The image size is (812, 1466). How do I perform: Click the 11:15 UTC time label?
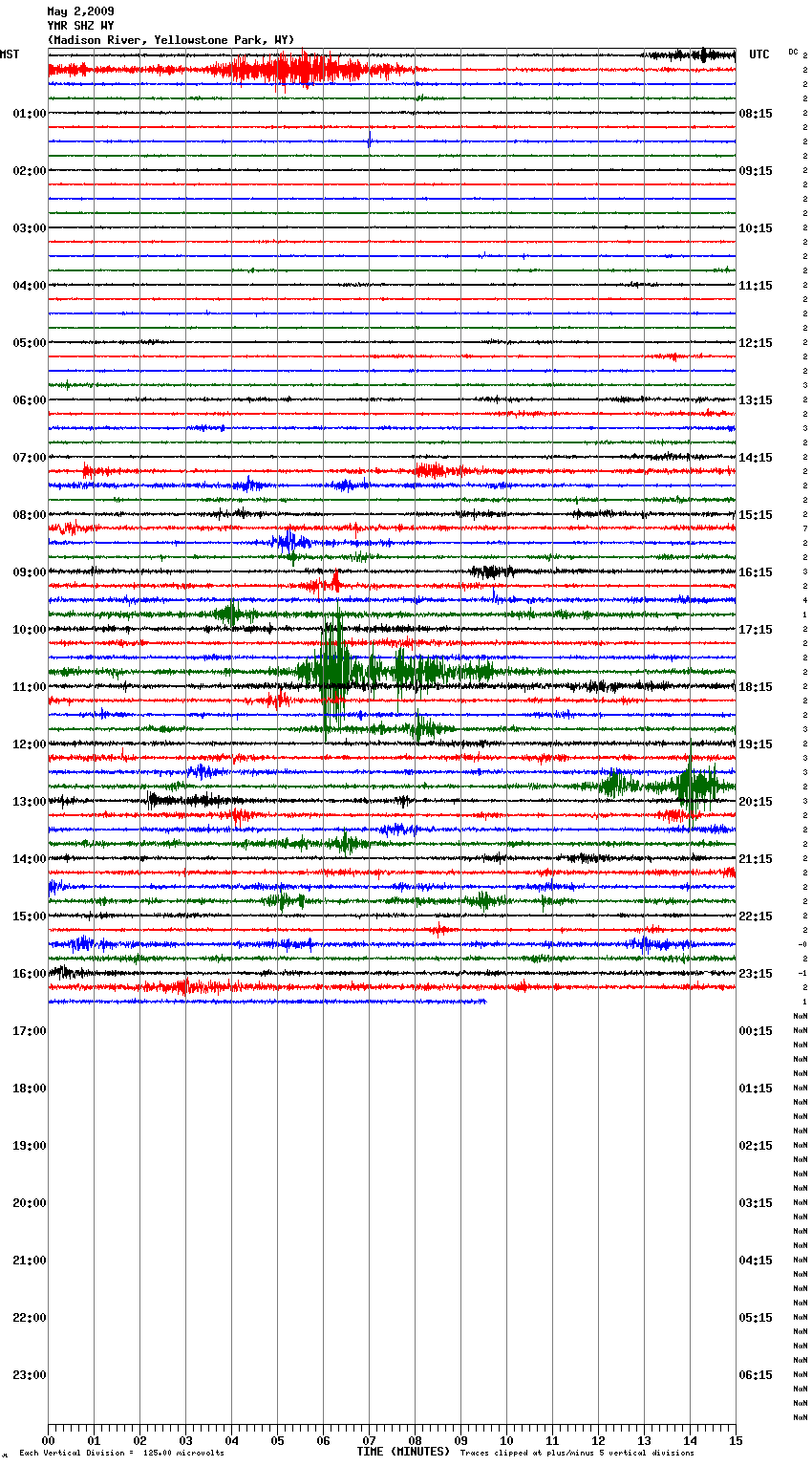point(756,286)
